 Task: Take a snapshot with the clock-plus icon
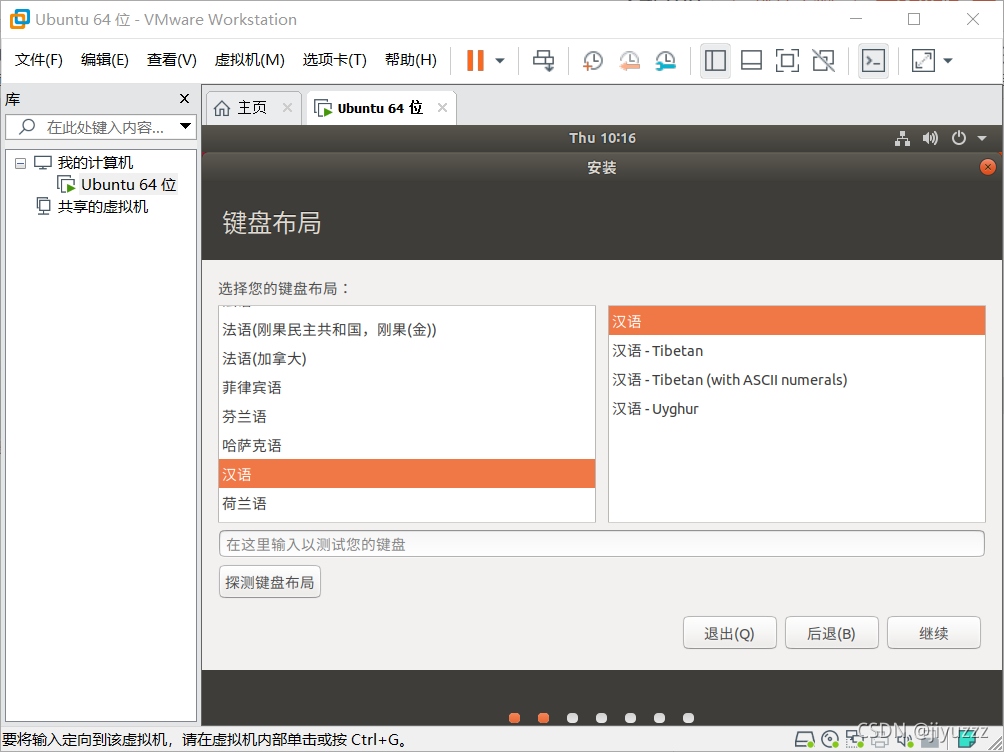tap(593, 61)
